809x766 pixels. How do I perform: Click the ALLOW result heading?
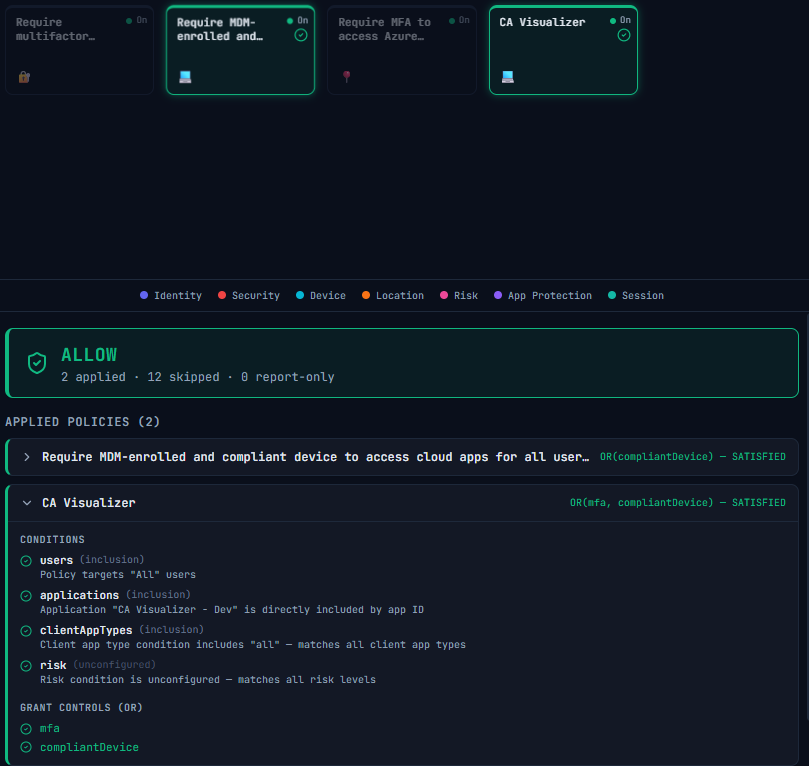(89, 355)
